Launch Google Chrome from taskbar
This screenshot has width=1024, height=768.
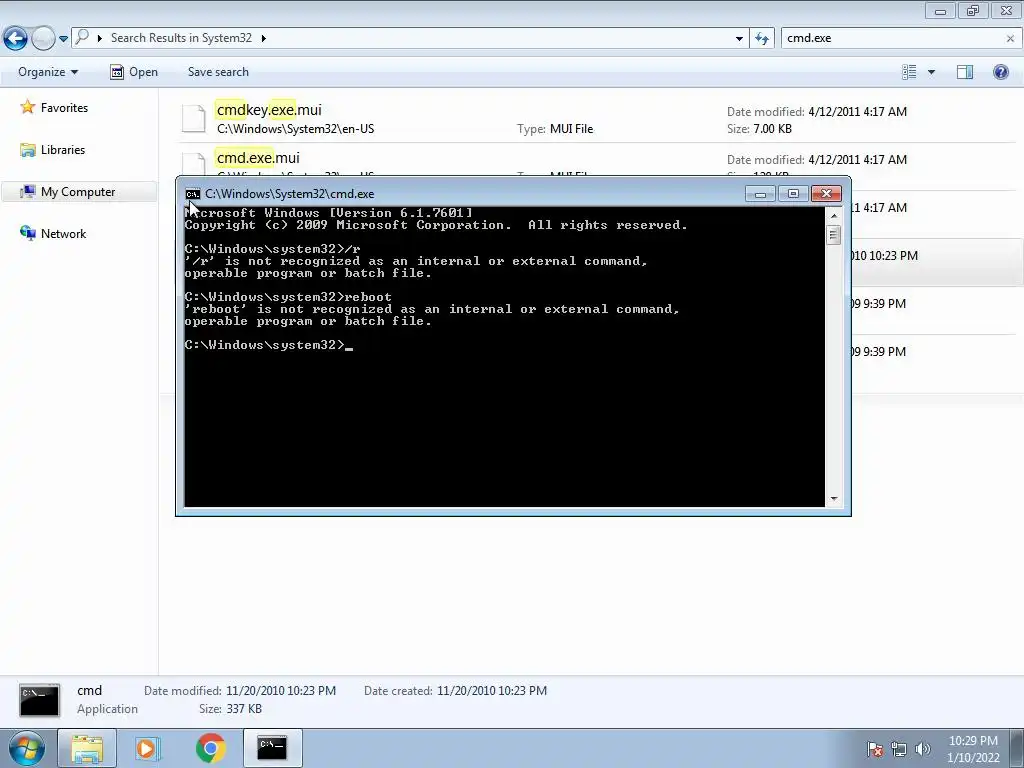[x=210, y=748]
